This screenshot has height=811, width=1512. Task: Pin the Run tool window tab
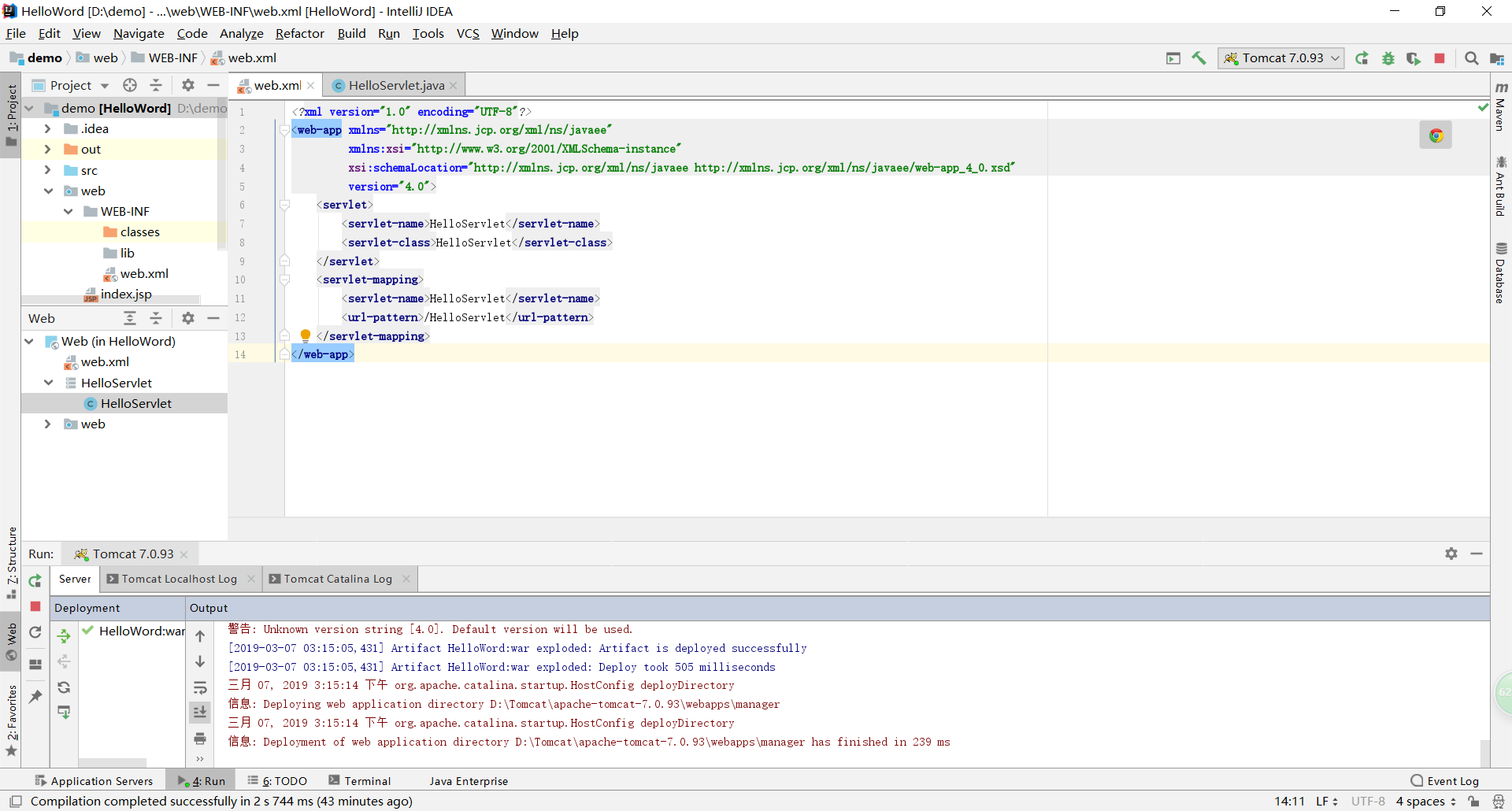coord(35,696)
